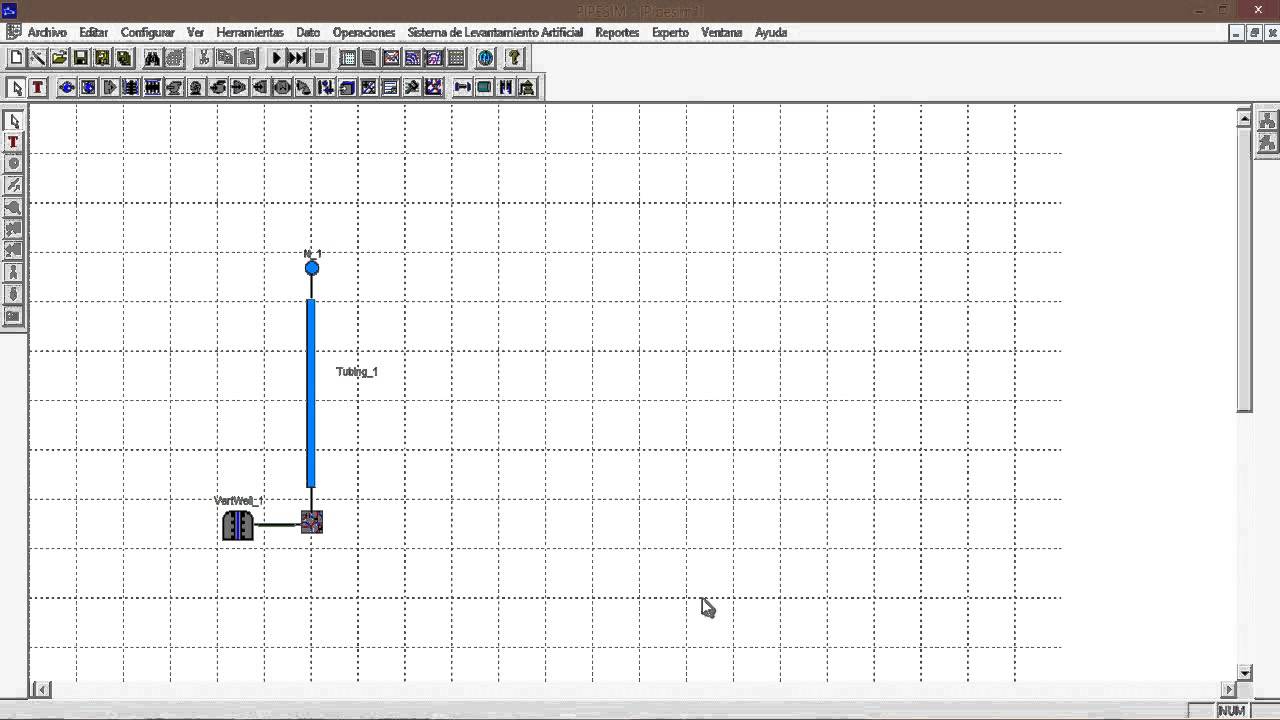The width and height of the screenshot is (1280, 720).
Task: Open Sistema de Levantamiento Artificial menu
Action: (495, 33)
